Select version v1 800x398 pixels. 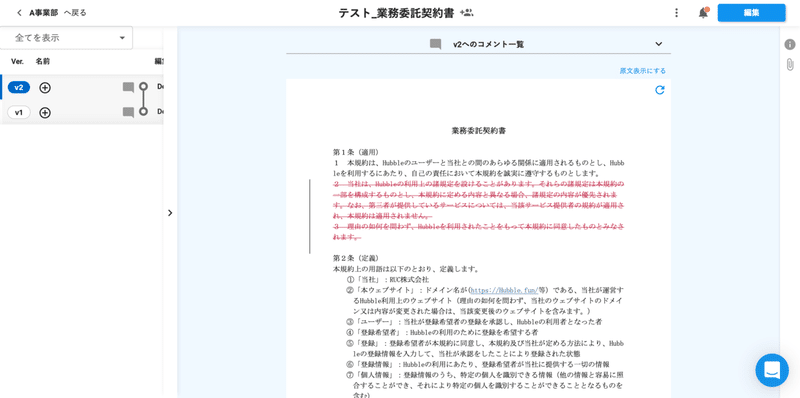[19, 112]
